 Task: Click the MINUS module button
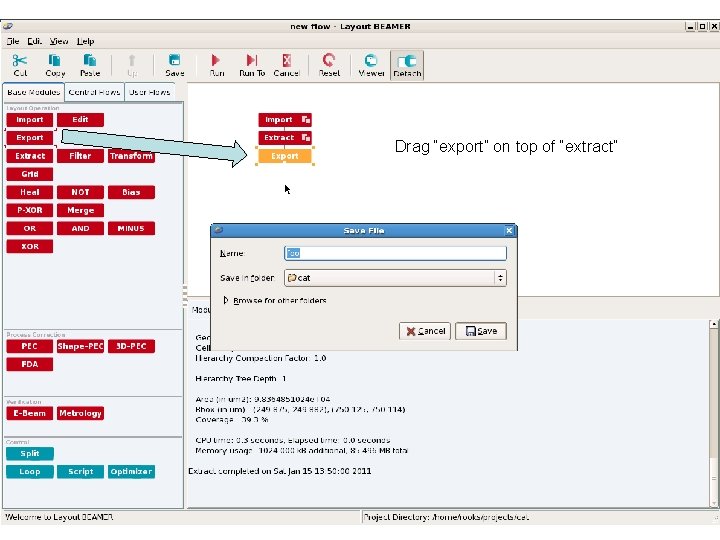click(131, 228)
